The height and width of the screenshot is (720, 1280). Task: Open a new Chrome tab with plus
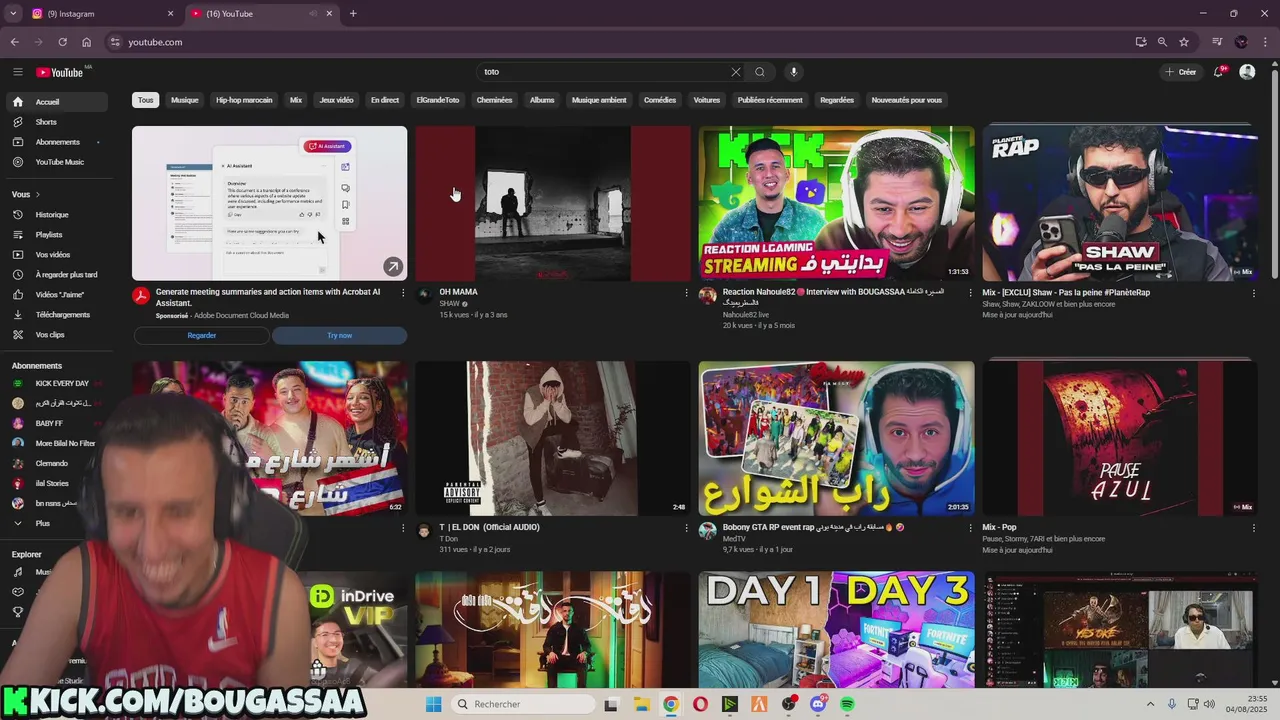coord(353,14)
